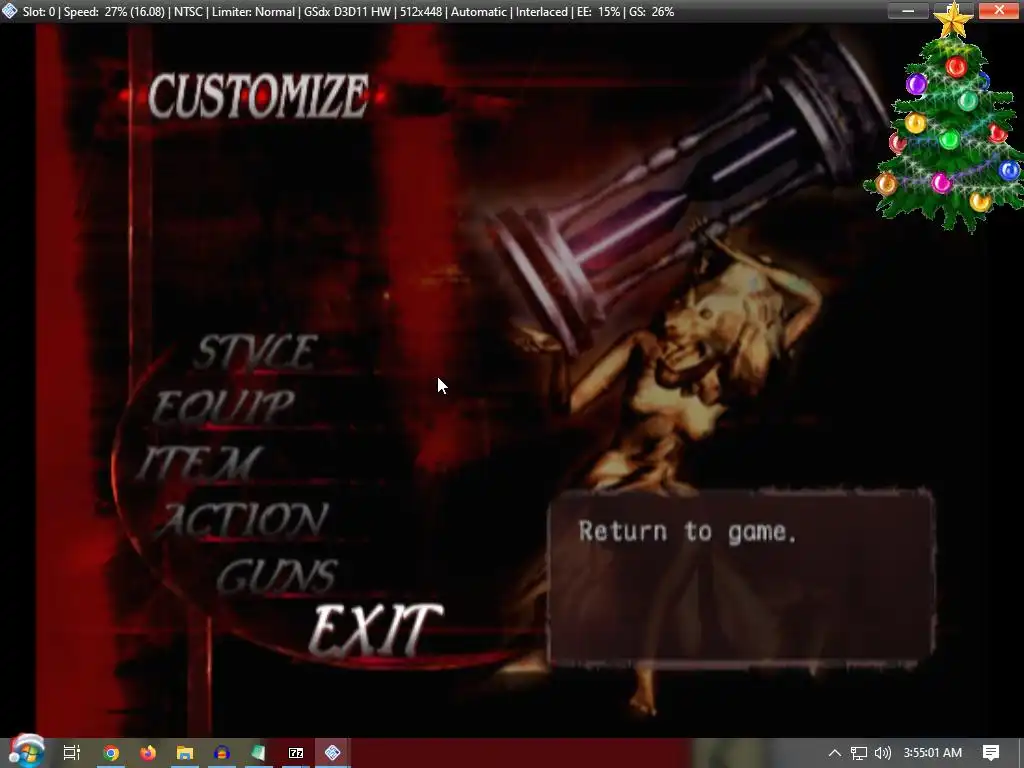Select GUNS in the Customize menu

click(x=278, y=577)
